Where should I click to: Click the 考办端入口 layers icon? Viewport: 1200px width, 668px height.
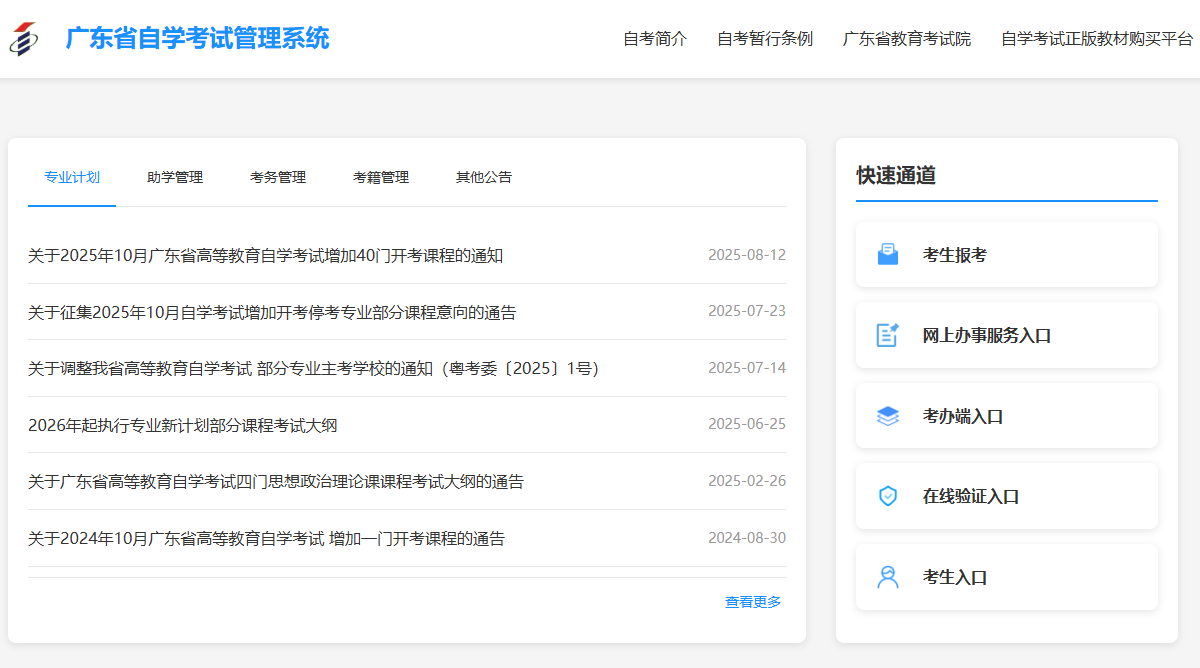point(887,416)
